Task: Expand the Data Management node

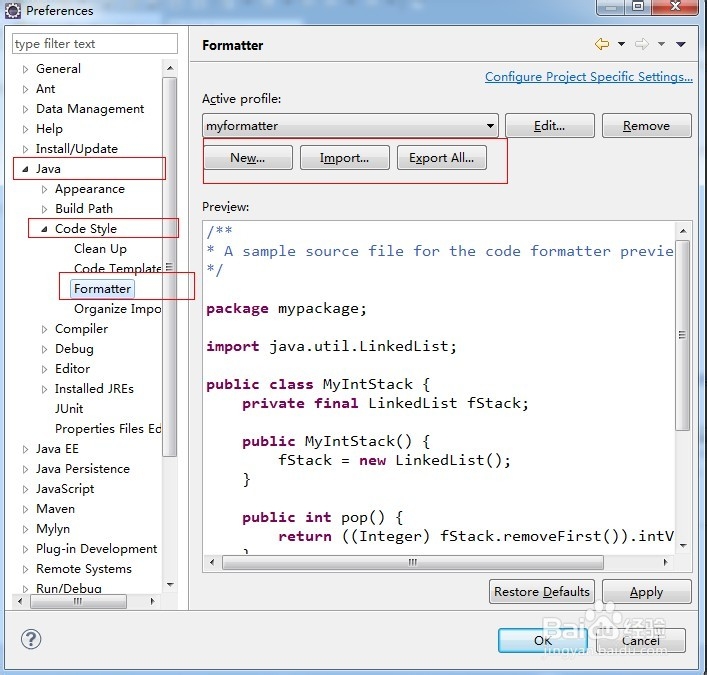Action: 25,109
